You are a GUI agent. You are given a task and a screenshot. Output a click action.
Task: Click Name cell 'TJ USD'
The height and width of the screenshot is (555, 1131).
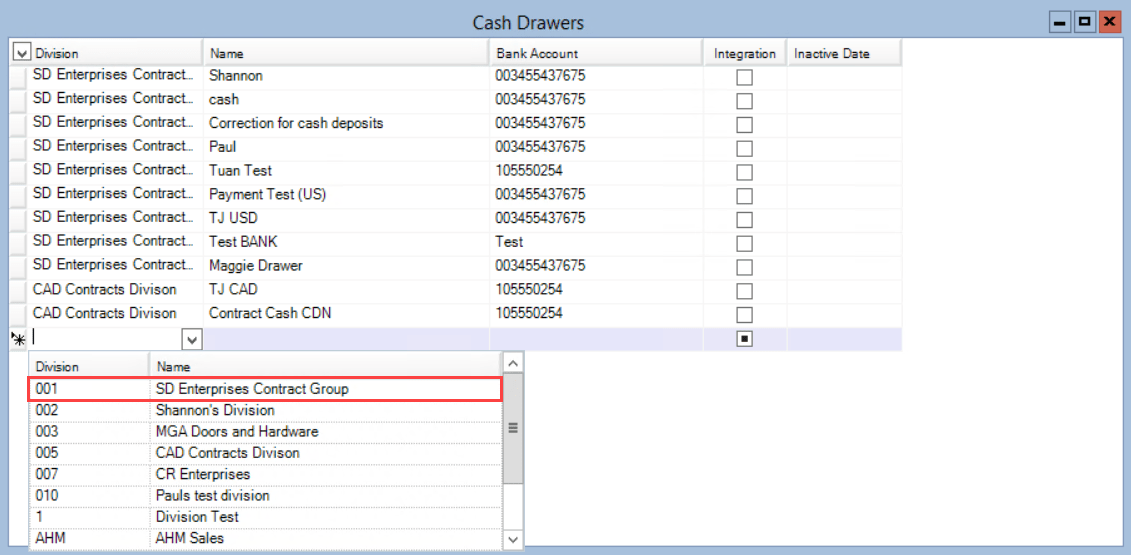coord(346,219)
